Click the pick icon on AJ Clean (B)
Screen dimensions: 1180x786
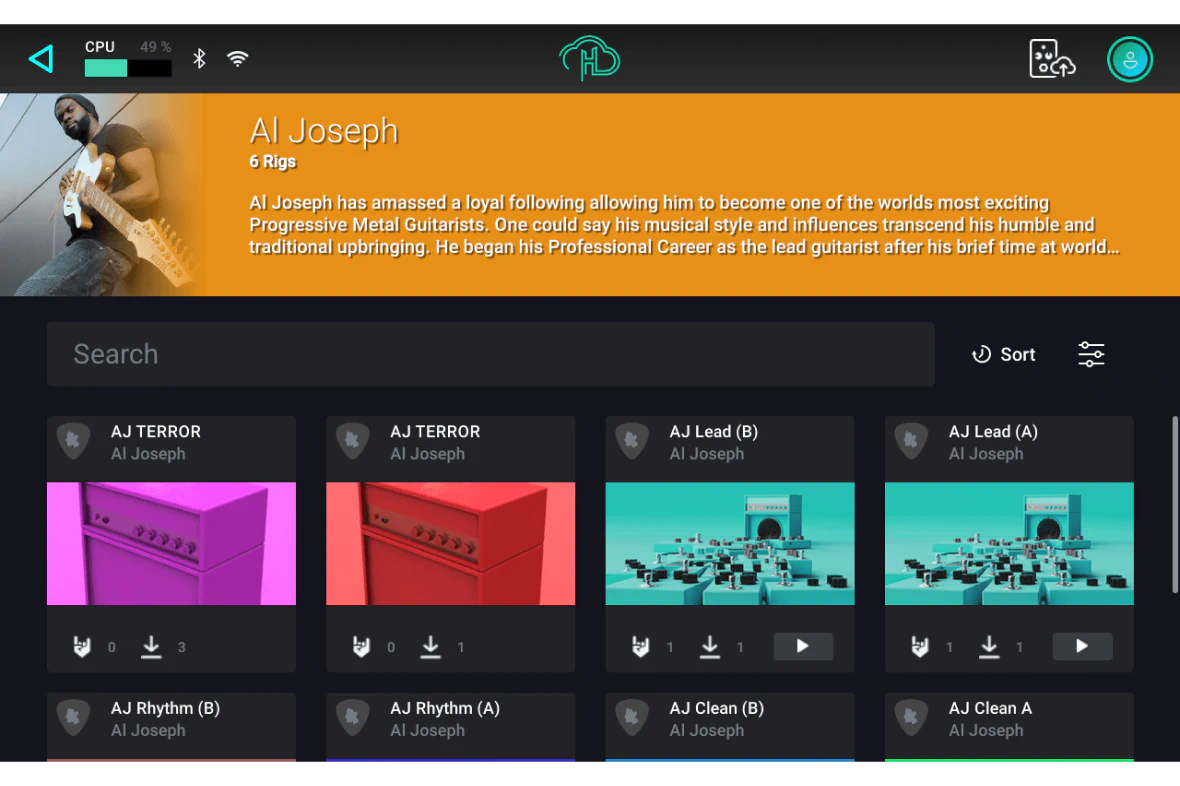[x=632, y=717]
